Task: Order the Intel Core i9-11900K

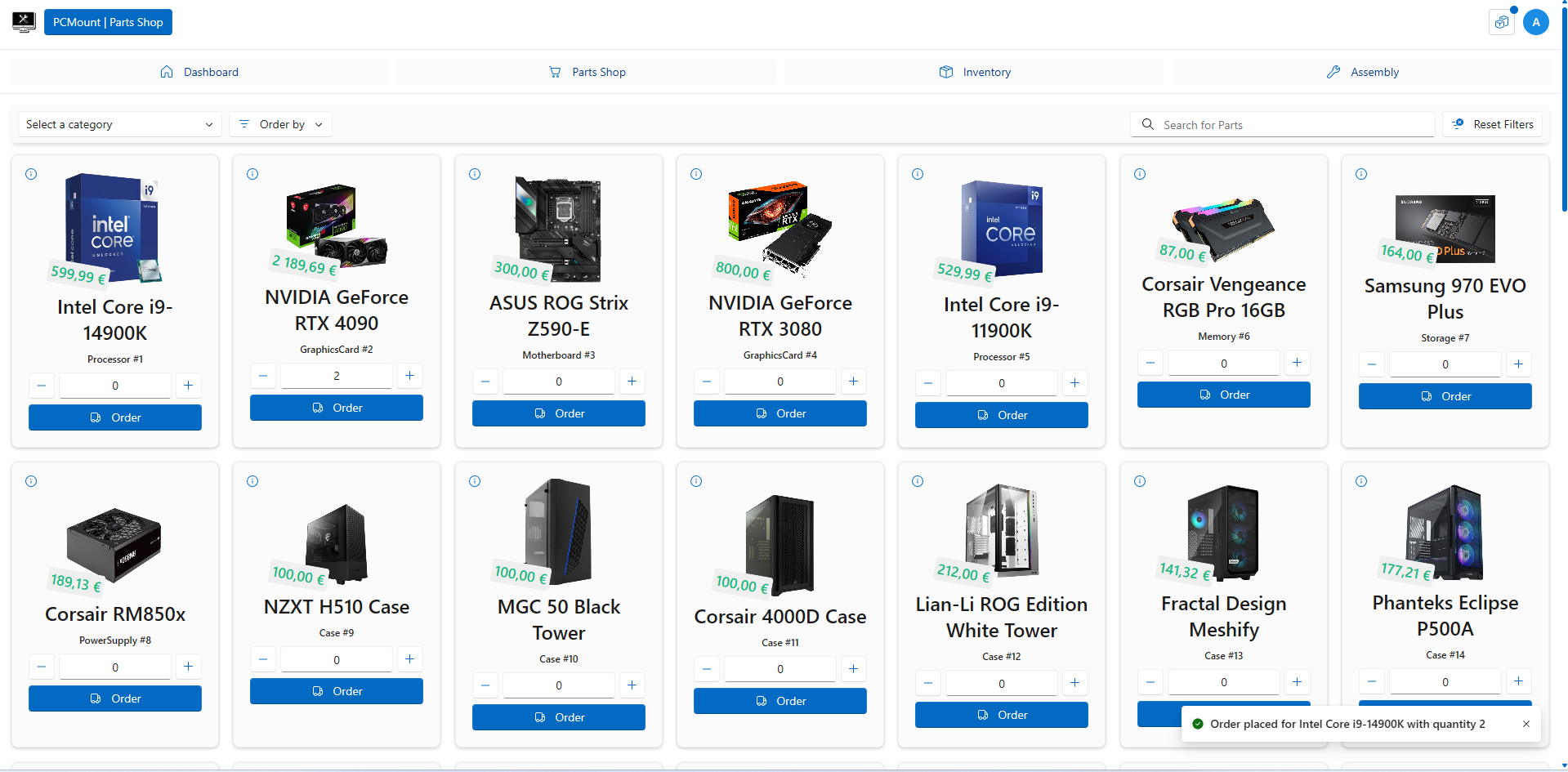Action: 1002,415
